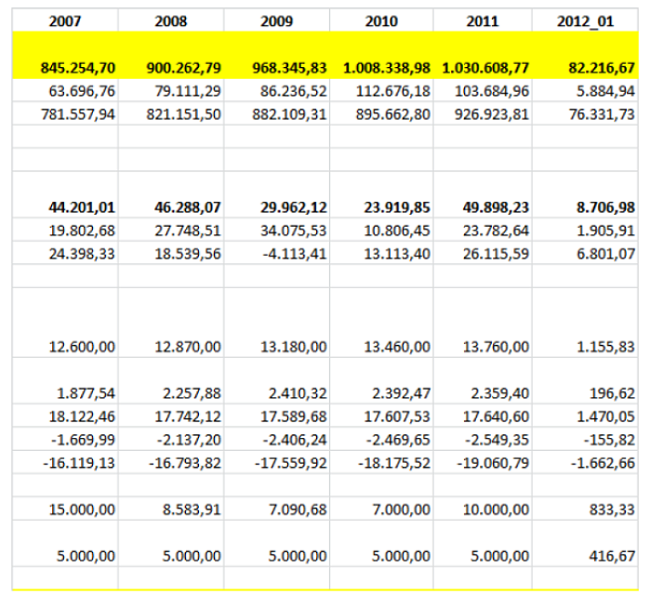Select the highlighted total 845.254,70

78,68
